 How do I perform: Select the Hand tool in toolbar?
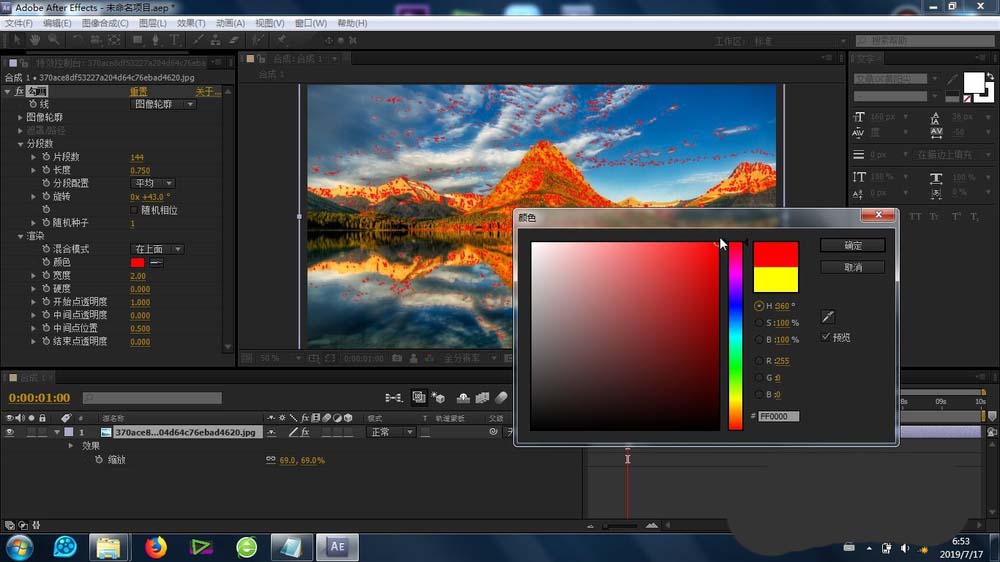pyautogui.click(x=34, y=40)
